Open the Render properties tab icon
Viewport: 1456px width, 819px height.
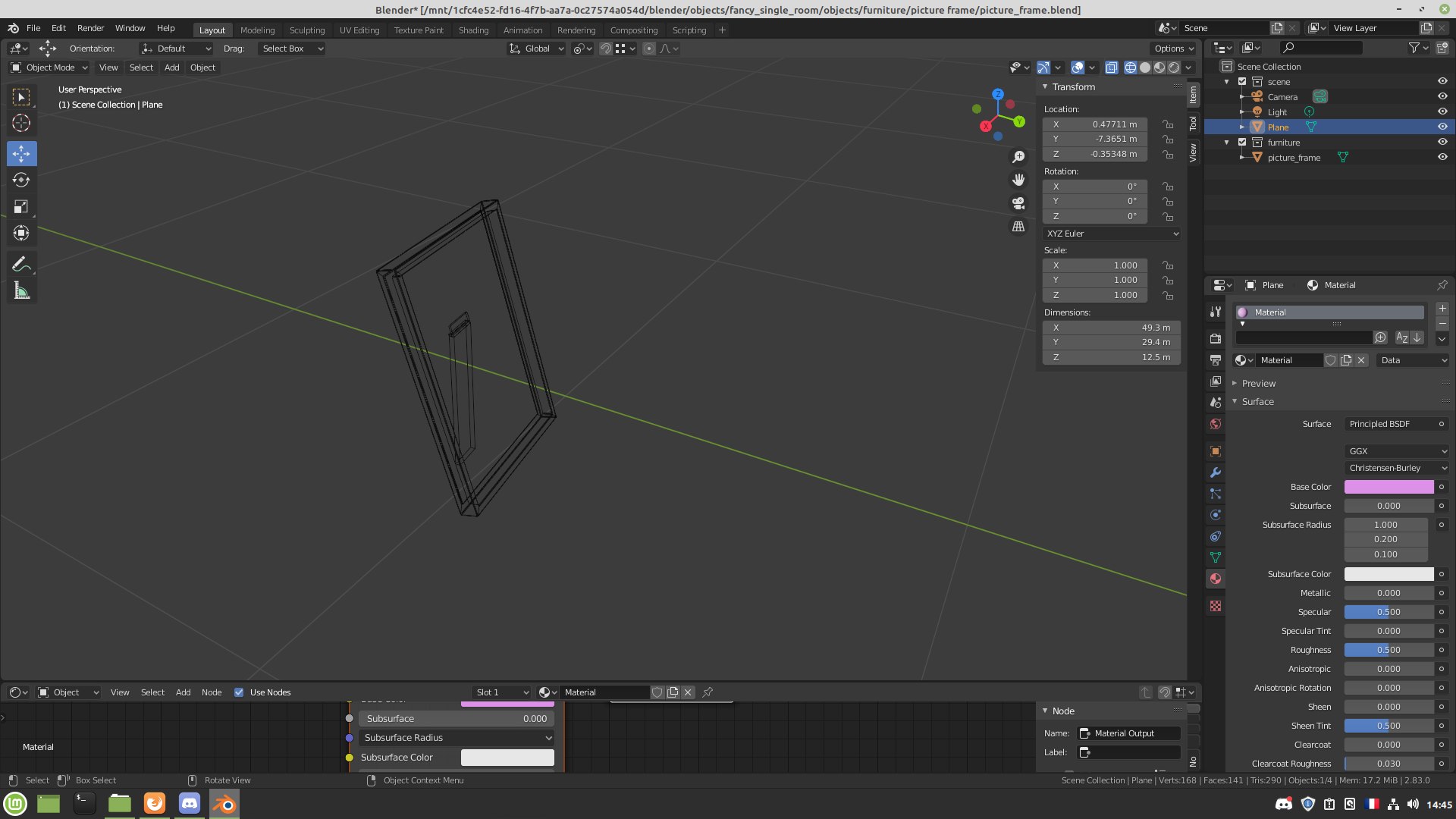click(x=1216, y=338)
